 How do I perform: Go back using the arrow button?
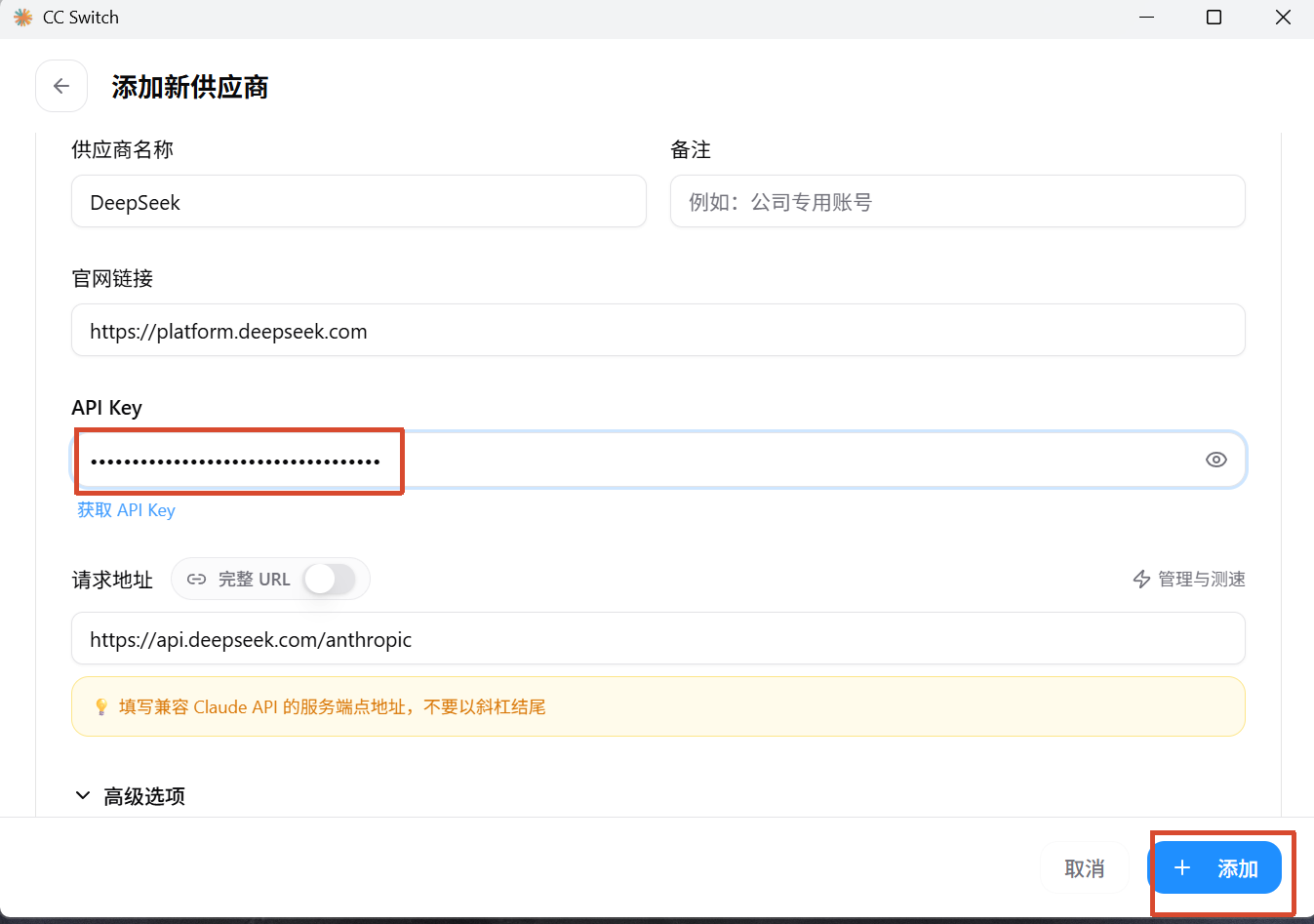coord(61,86)
